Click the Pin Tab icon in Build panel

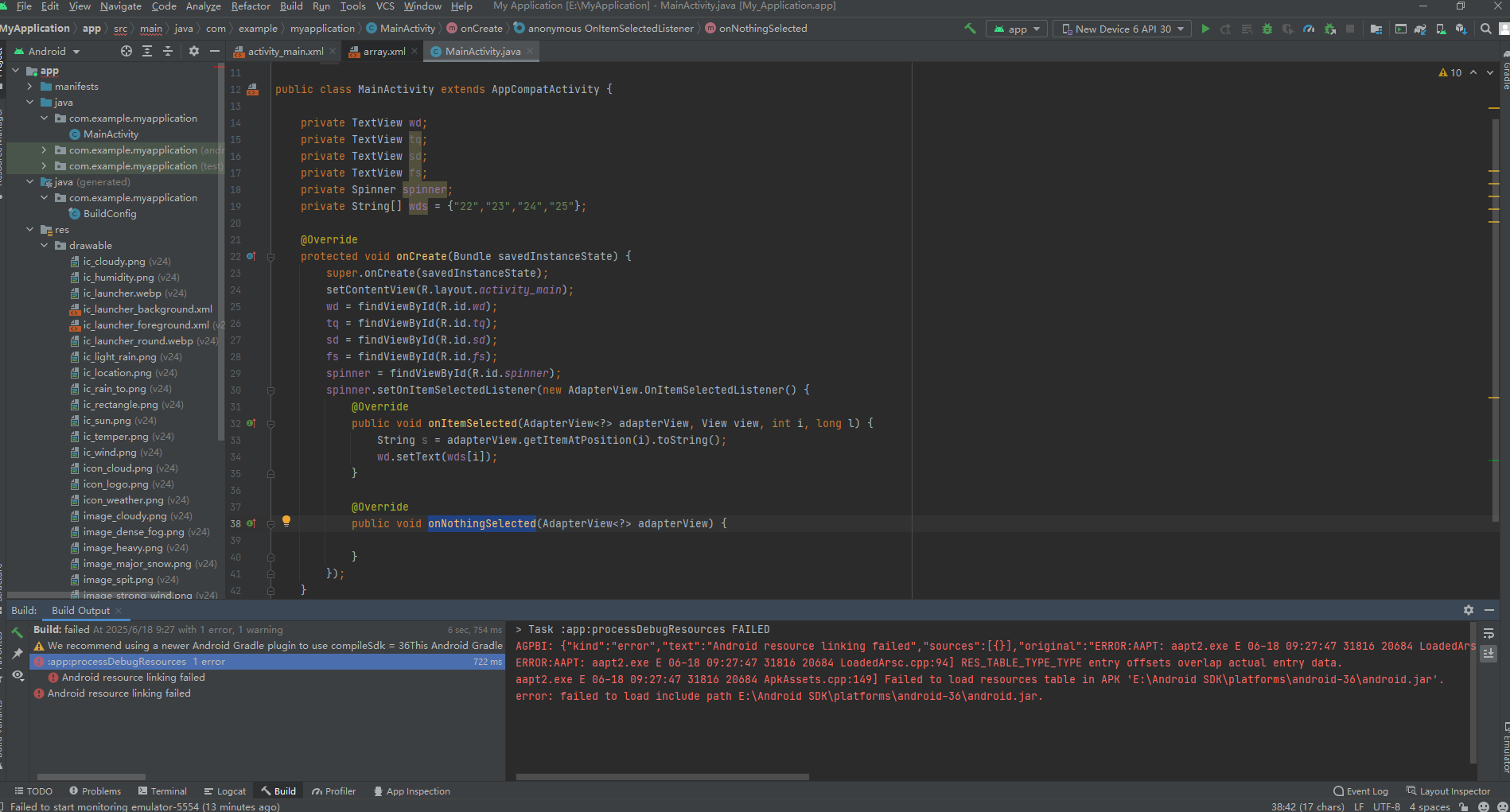[x=17, y=654]
